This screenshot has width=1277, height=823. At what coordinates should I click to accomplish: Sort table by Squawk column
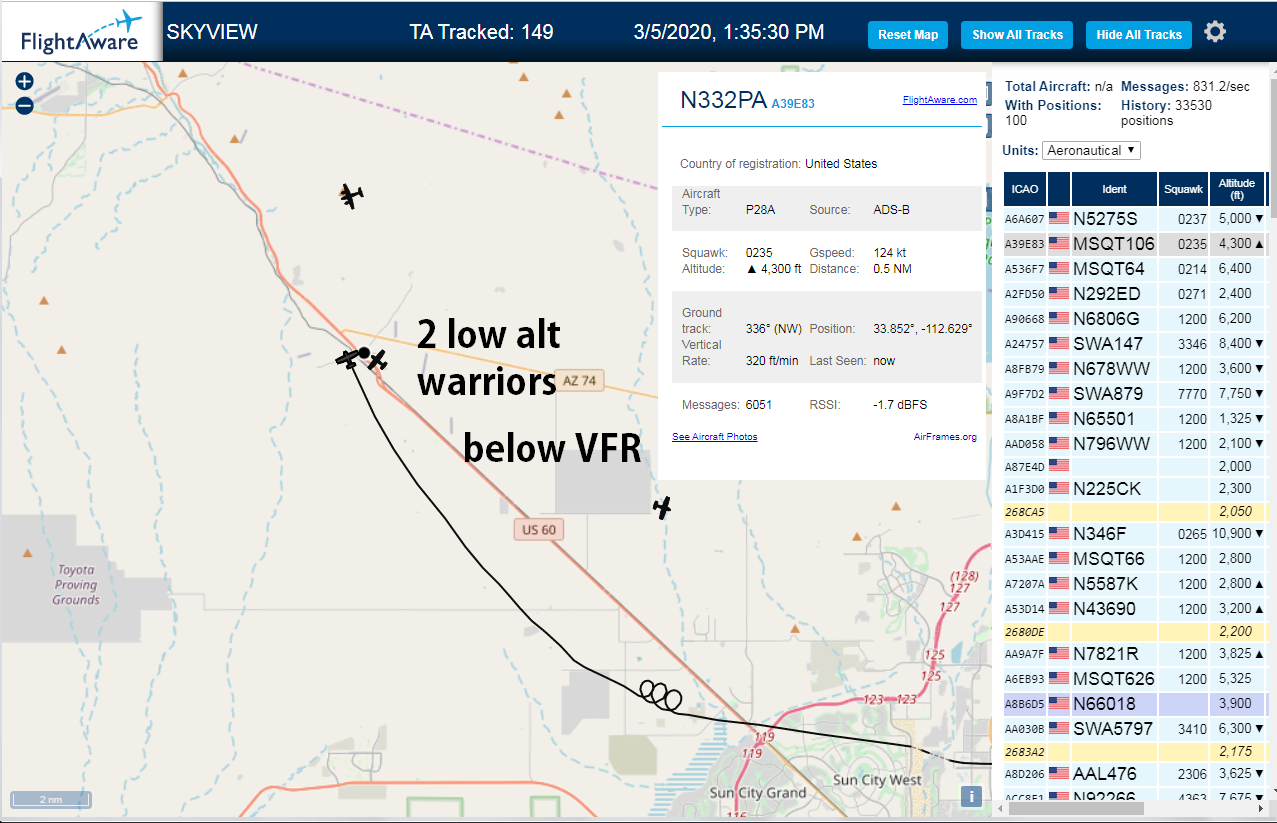pyautogui.click(x=1184, y=189)
